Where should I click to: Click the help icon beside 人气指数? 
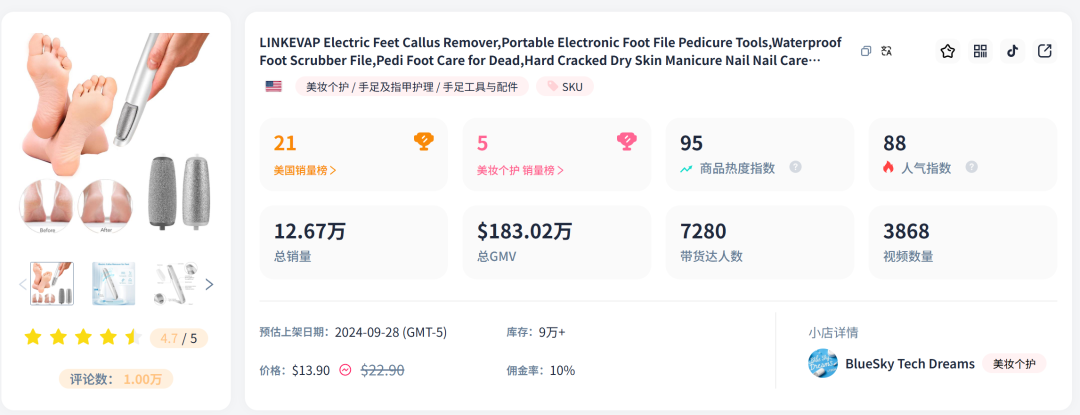(971, 168)
